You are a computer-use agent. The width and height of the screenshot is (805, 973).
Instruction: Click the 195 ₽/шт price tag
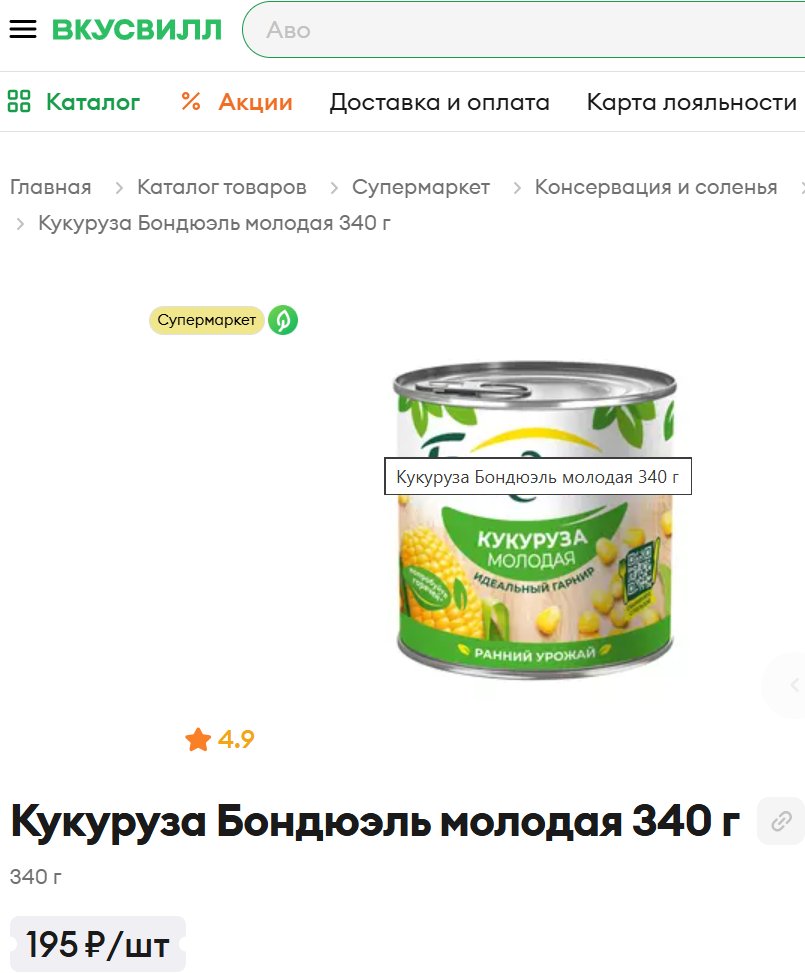97,944
